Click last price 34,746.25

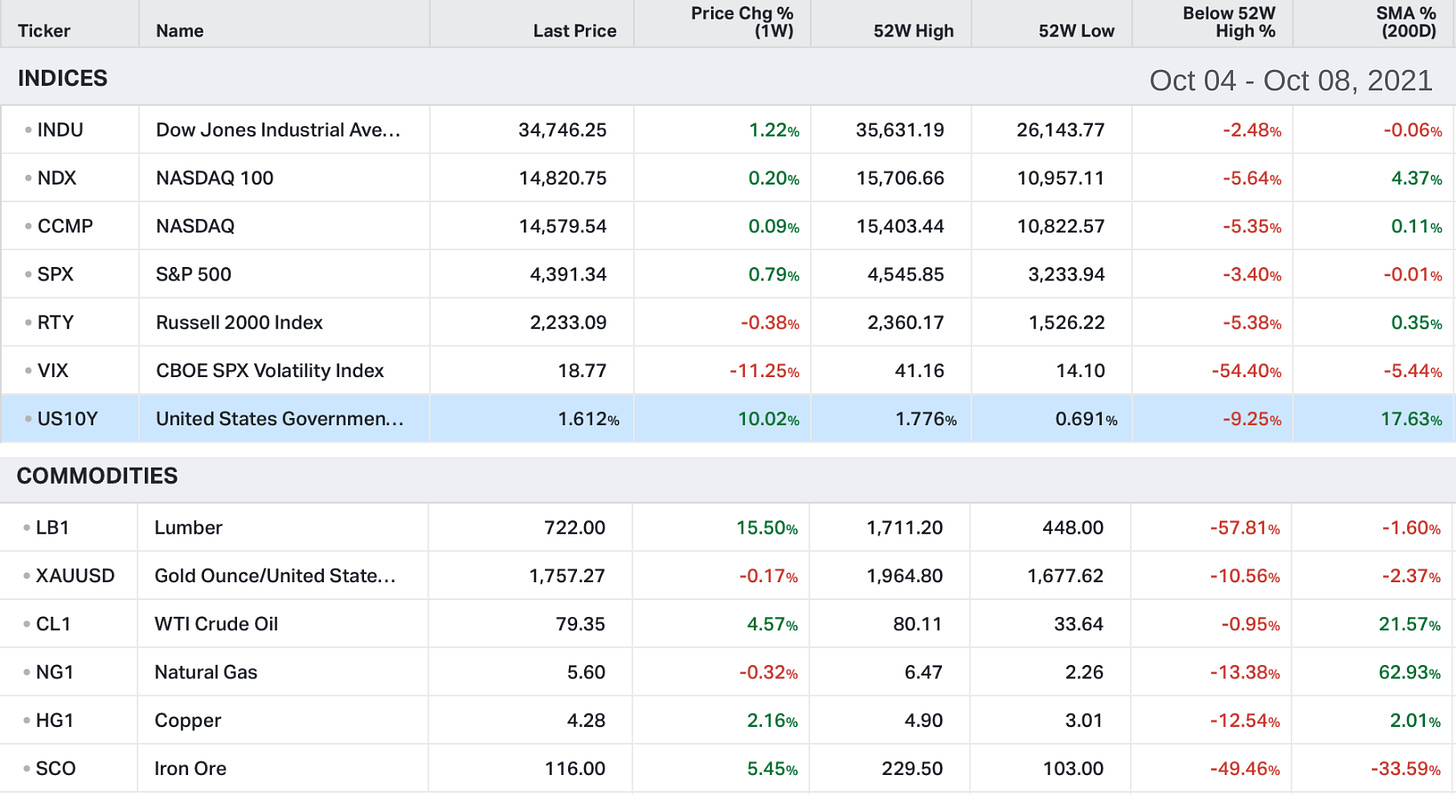(x=562, y=130)
